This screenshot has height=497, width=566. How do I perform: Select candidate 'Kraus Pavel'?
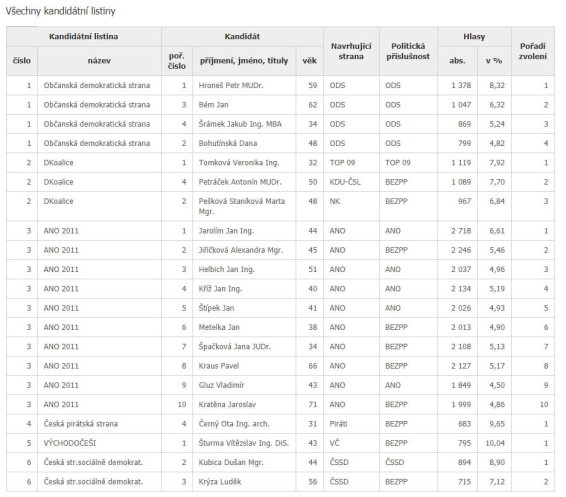219,366
